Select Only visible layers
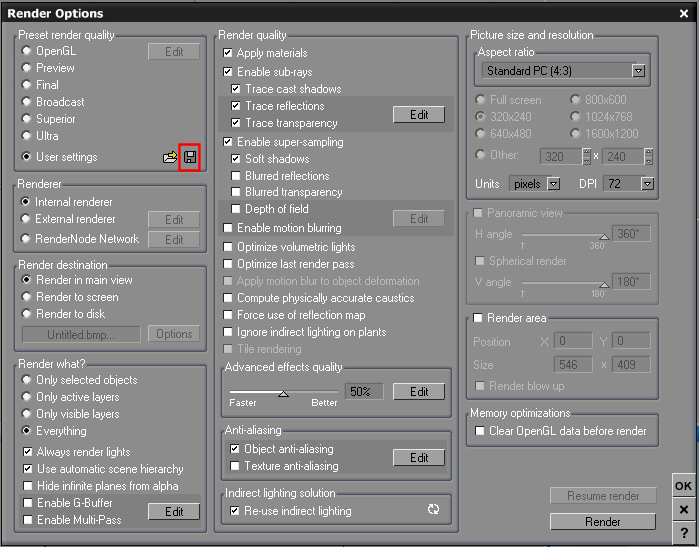The image size is (699, 547). pyautogui.click(x=26, y=413)
